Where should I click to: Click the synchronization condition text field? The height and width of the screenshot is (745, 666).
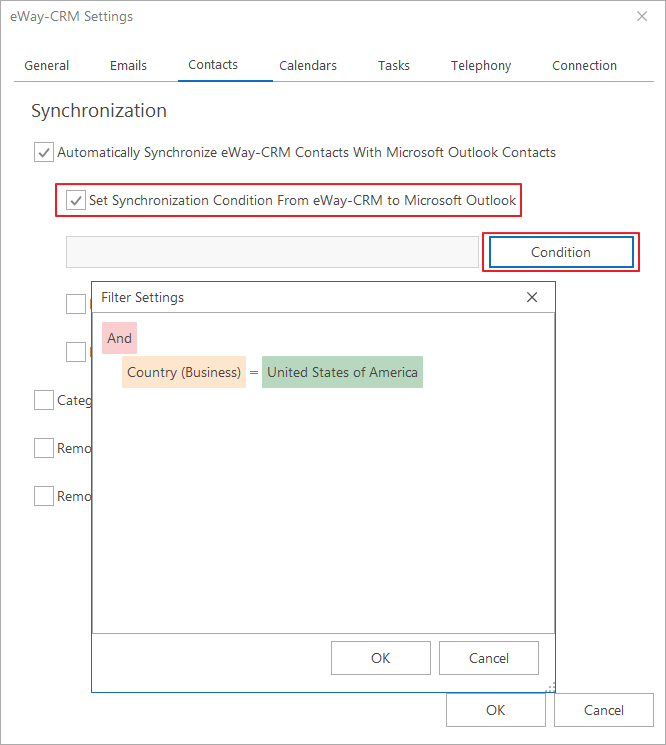click(x=272, y=252)
